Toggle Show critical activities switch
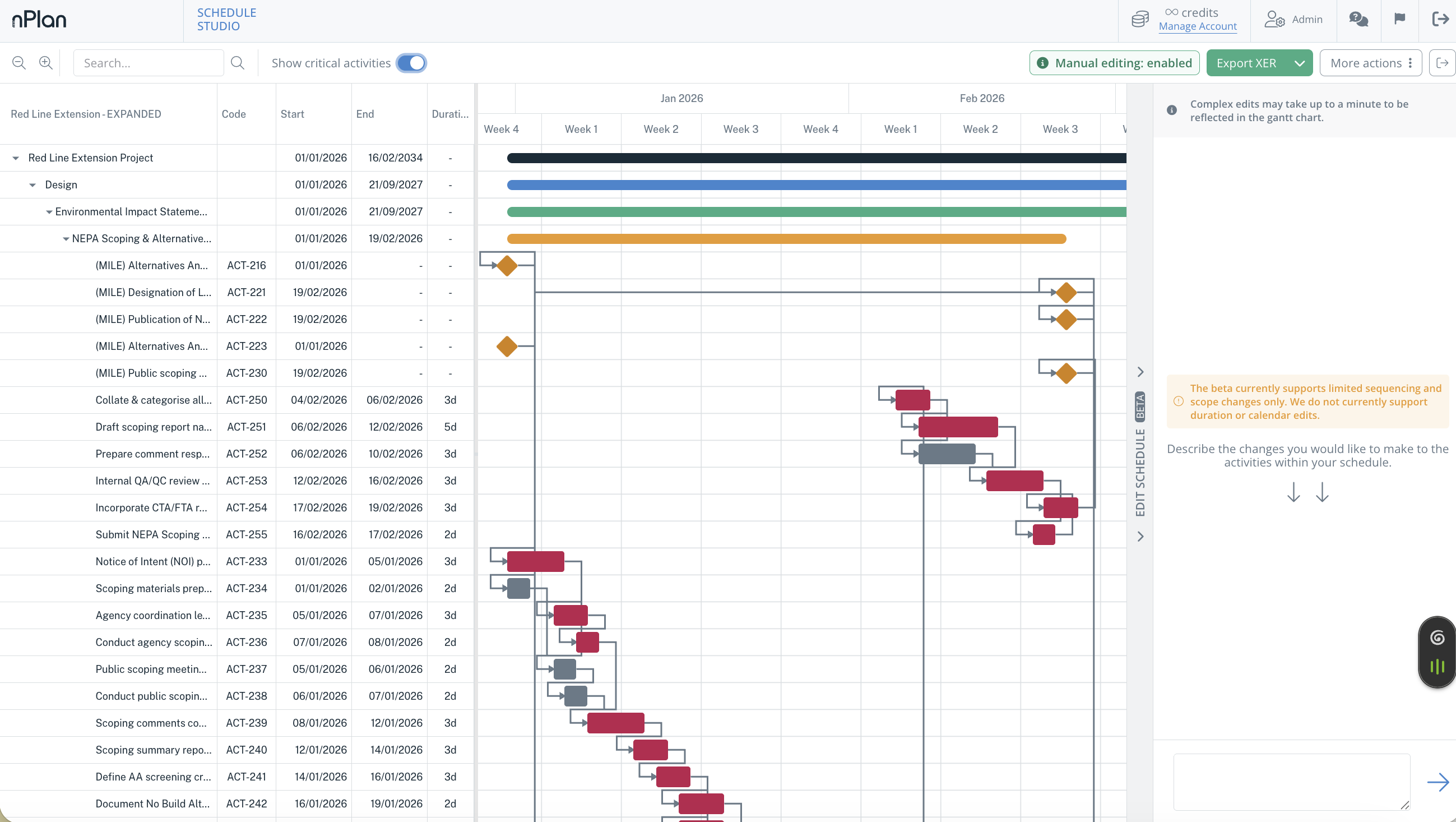Image resolution: width=1456 pixels, height=822 pixels. click(411, 63)
